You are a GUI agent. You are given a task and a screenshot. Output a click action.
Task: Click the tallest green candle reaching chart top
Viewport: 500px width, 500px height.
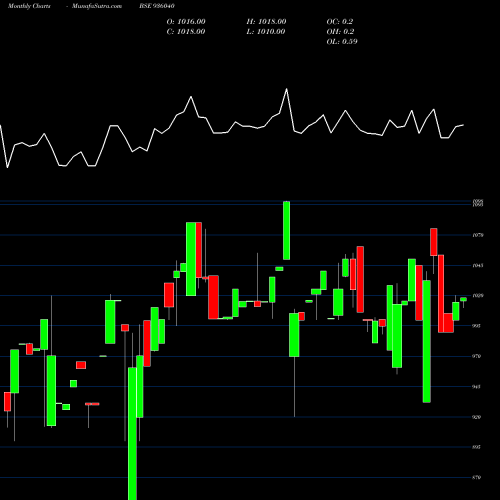(x=286, y=230)
